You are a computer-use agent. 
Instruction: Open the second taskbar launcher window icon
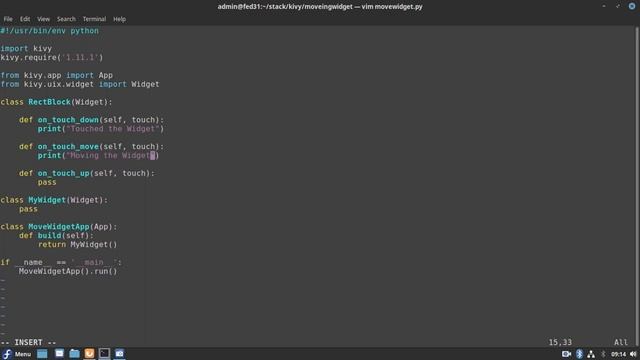coord(59,354)
